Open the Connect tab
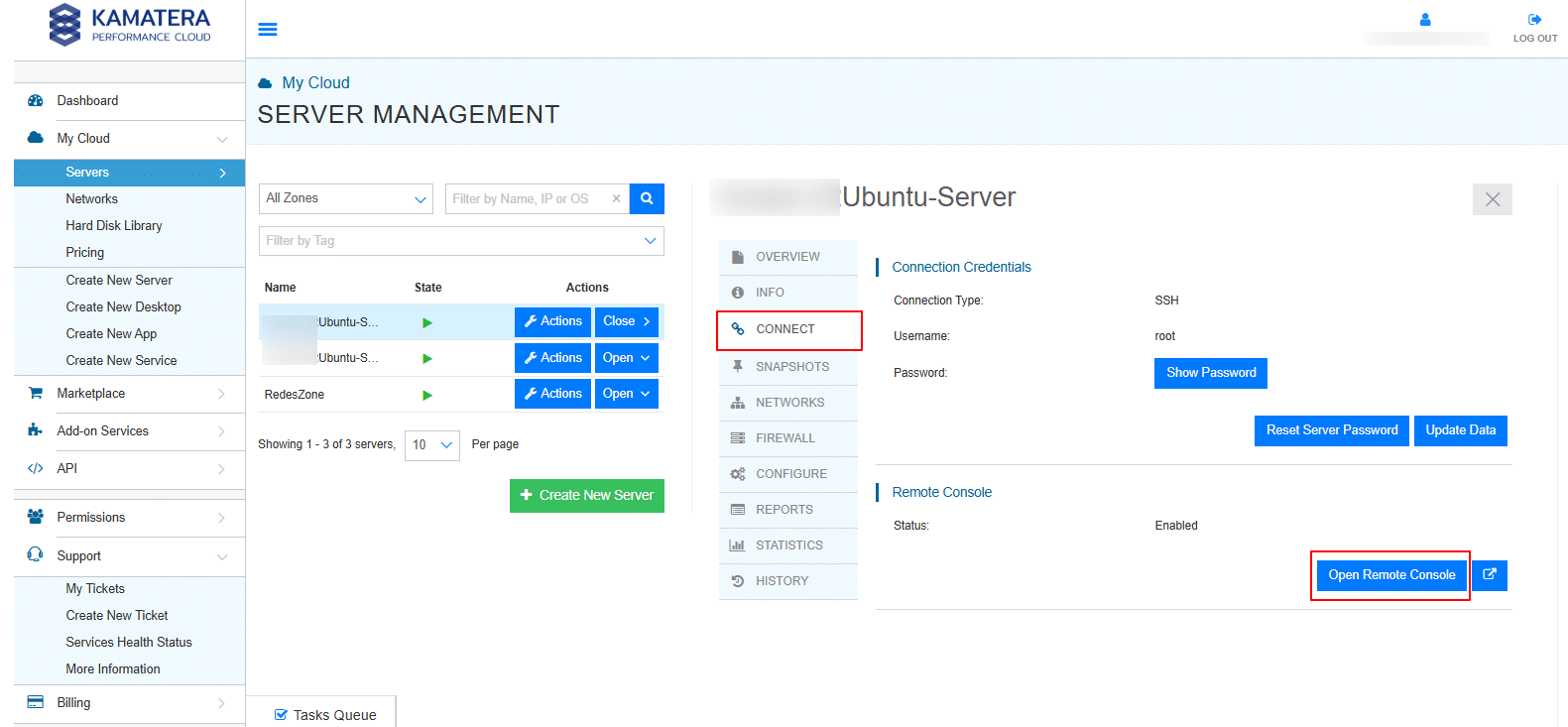 788,329
